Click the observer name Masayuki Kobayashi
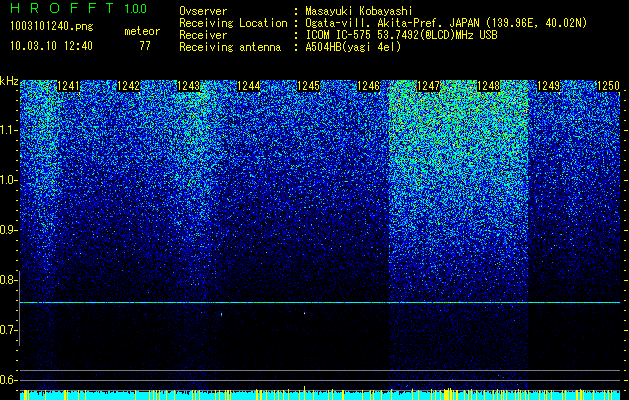 [x=359, y=11]
